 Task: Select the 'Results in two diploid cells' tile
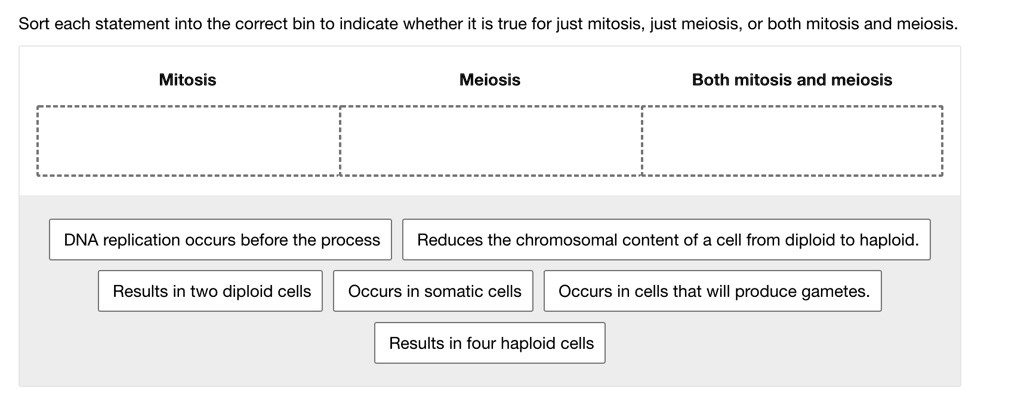pos(211,291)
